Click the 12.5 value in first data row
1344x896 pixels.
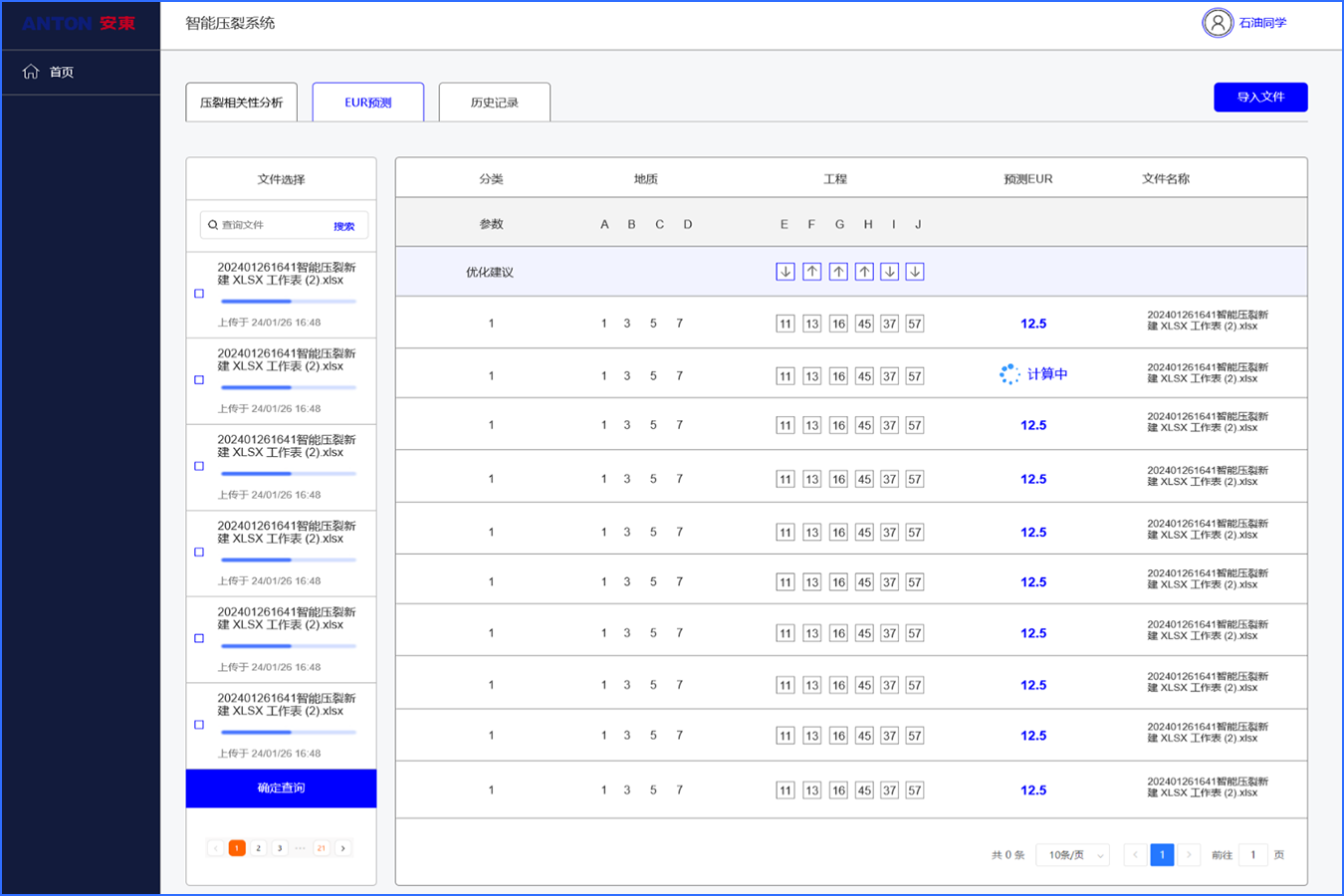click(x=1033, y=324)
